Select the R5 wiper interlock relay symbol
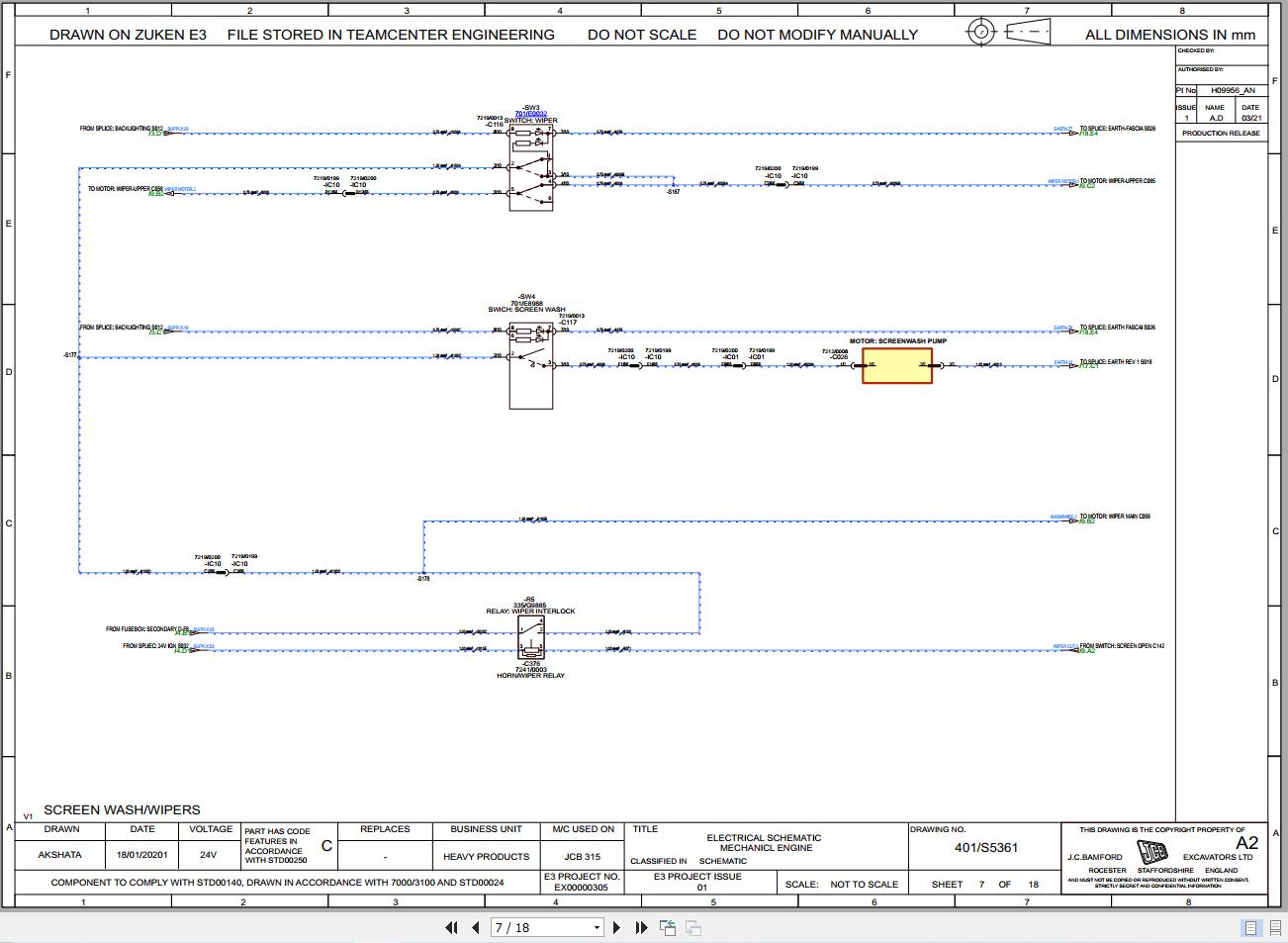Image resolution: width=1288 pixels, height=943 pixels. 531,638
